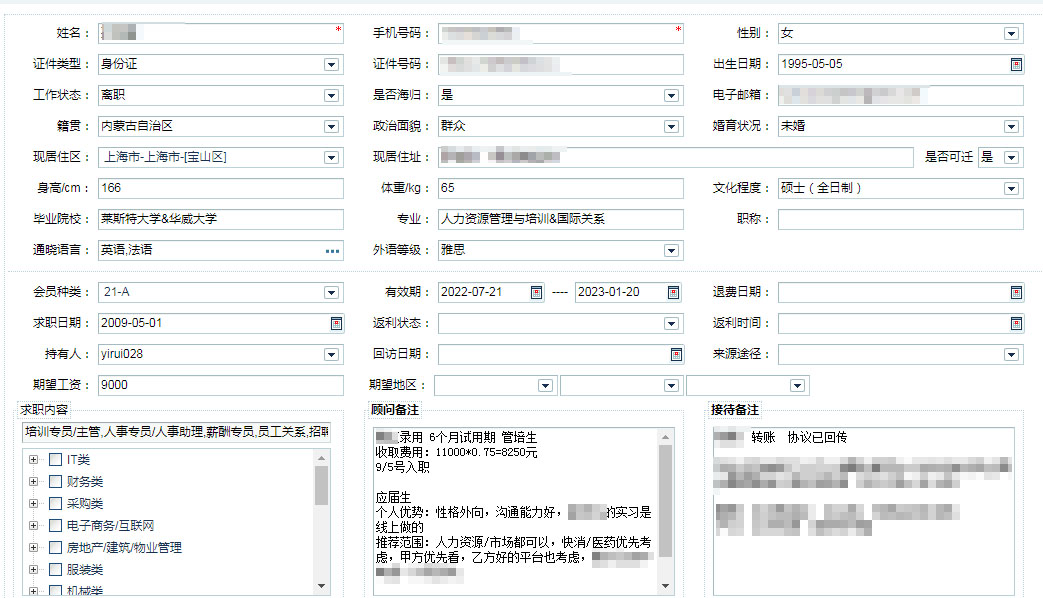The height and width of the screenshot is (598, 1043).
Task: Click the 姓名 input field
Action: 221,33
